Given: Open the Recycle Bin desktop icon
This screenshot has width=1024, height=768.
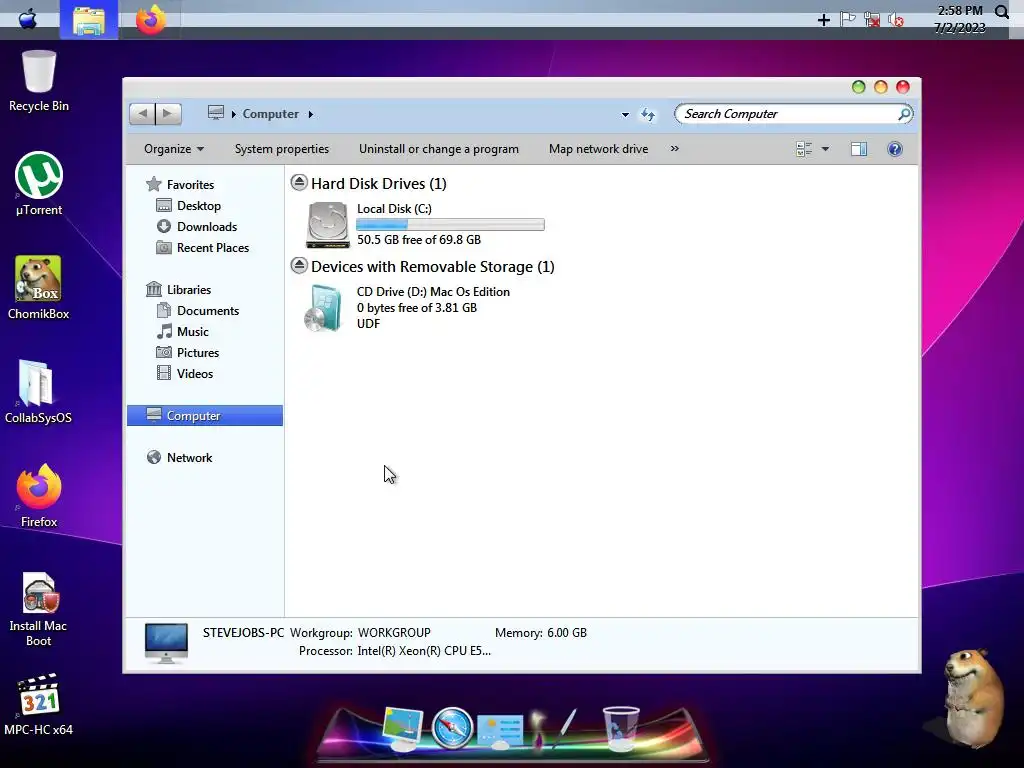Looking at the screenshot, I should pyautogui.click(x=39, y=82).
